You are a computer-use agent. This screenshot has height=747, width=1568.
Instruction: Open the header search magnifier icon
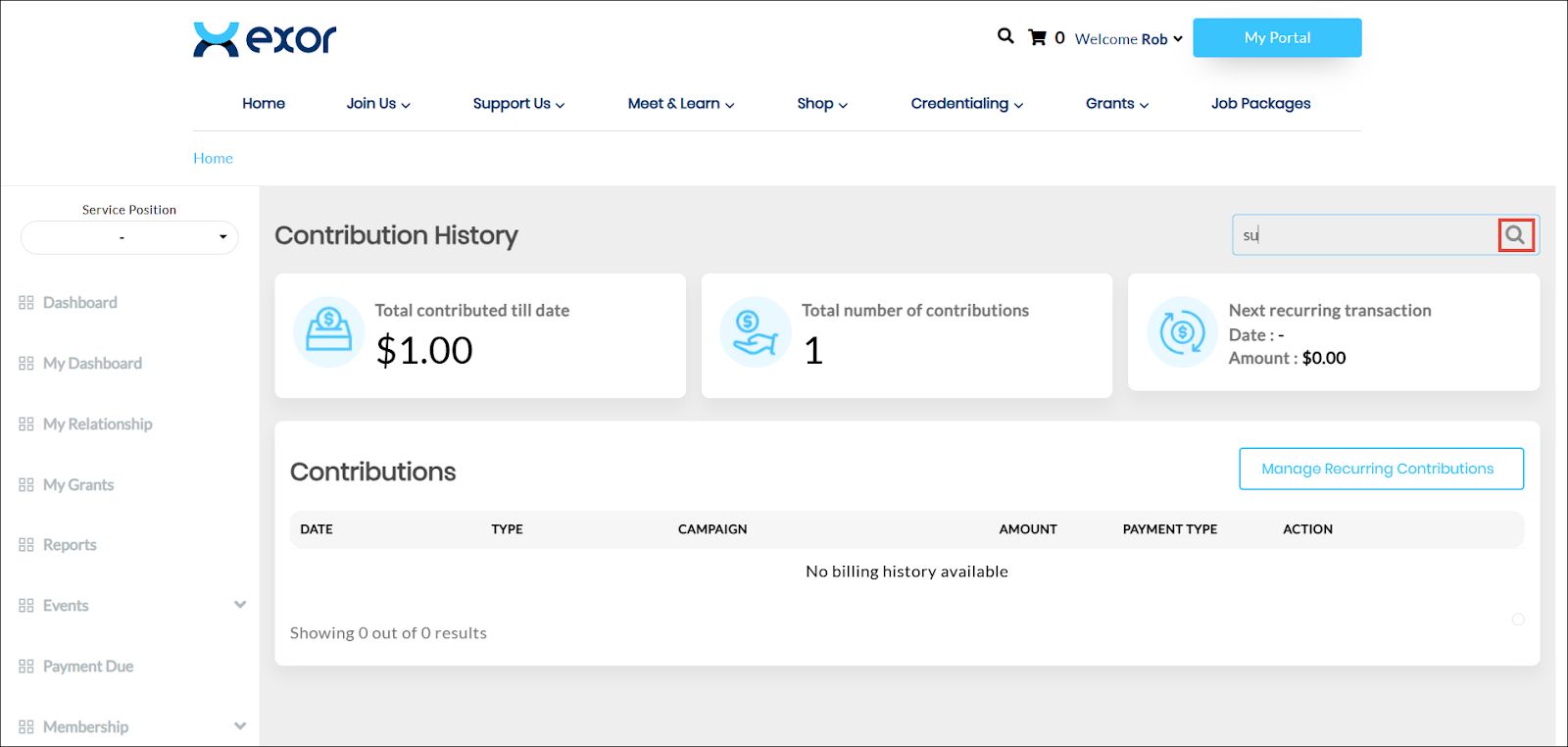pyautogui.click(x=1005, y=36)
